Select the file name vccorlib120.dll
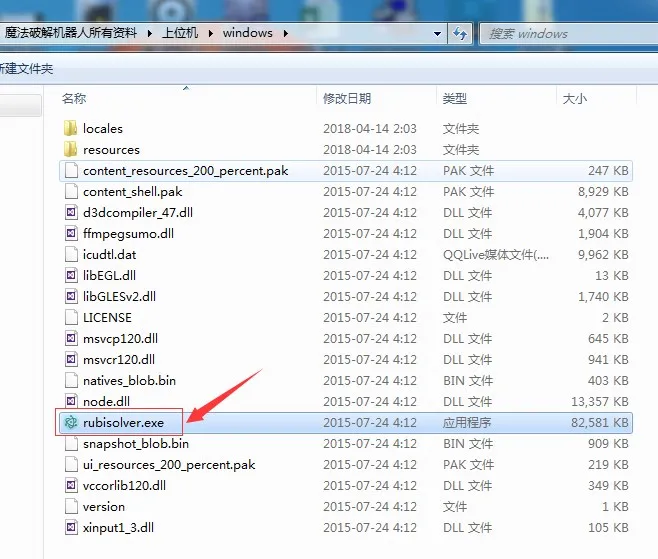This screenshot has height=559, width=658. tap(125, 485)
